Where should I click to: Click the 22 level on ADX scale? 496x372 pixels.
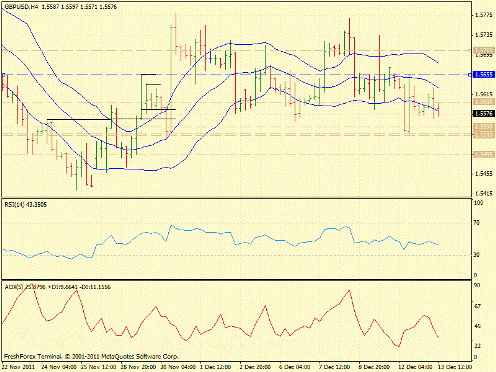477,346
